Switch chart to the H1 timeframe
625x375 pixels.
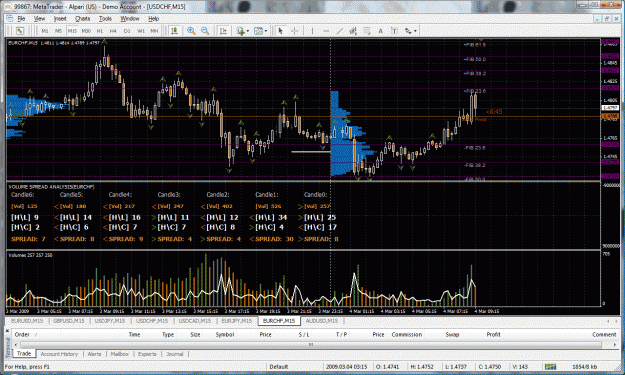100,31
